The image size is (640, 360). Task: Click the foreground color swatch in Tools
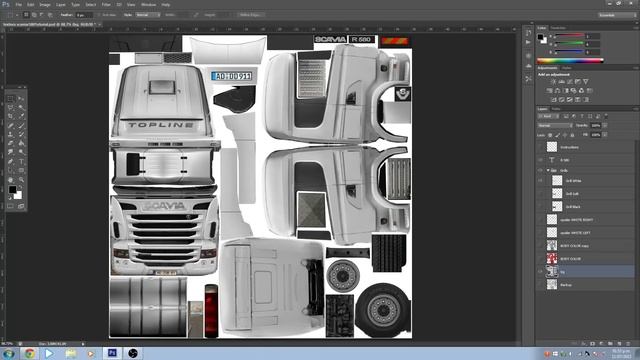13,190
